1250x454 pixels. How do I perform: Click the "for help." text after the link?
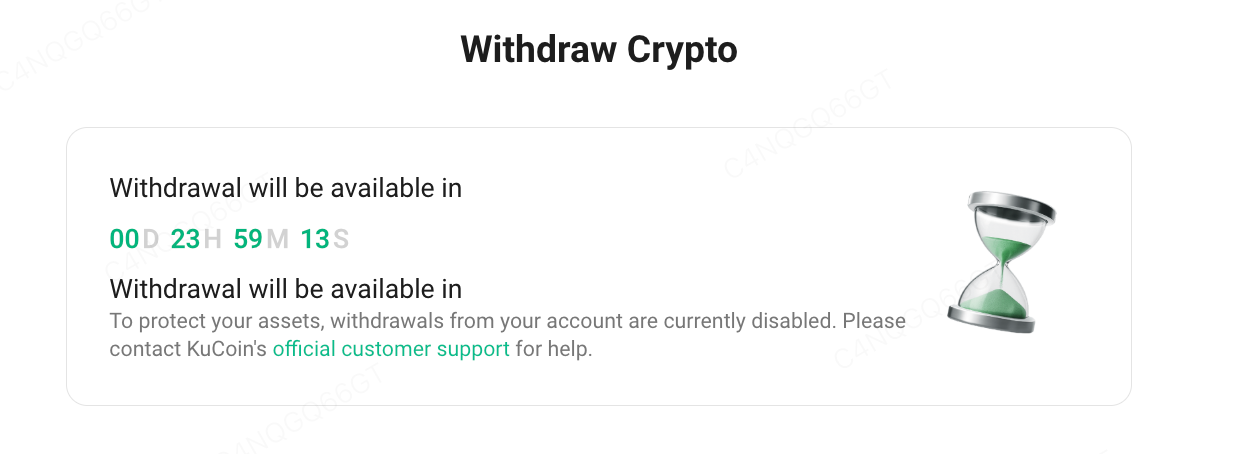554,350
